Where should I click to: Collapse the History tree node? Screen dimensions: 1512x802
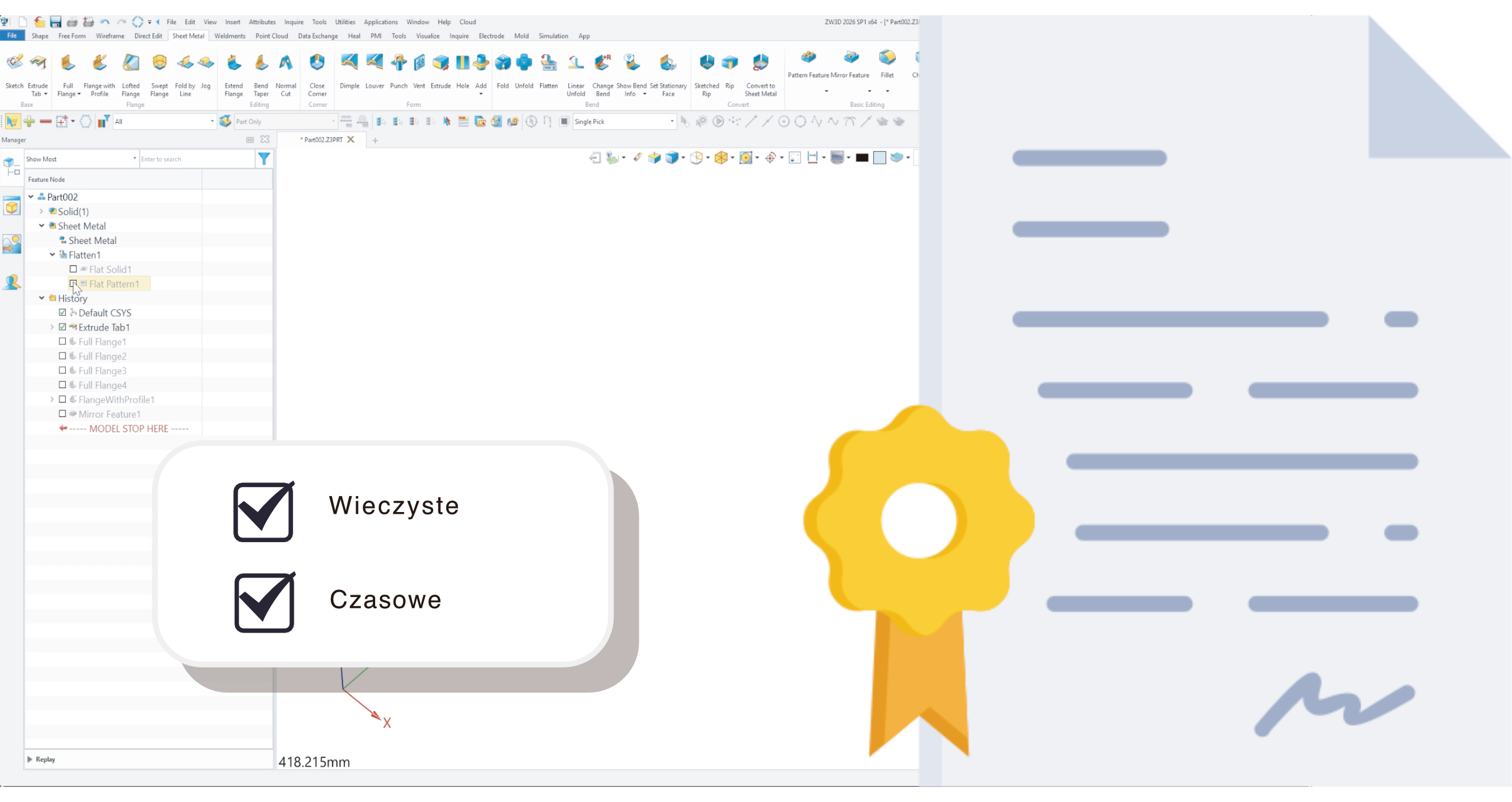[42, 298]
